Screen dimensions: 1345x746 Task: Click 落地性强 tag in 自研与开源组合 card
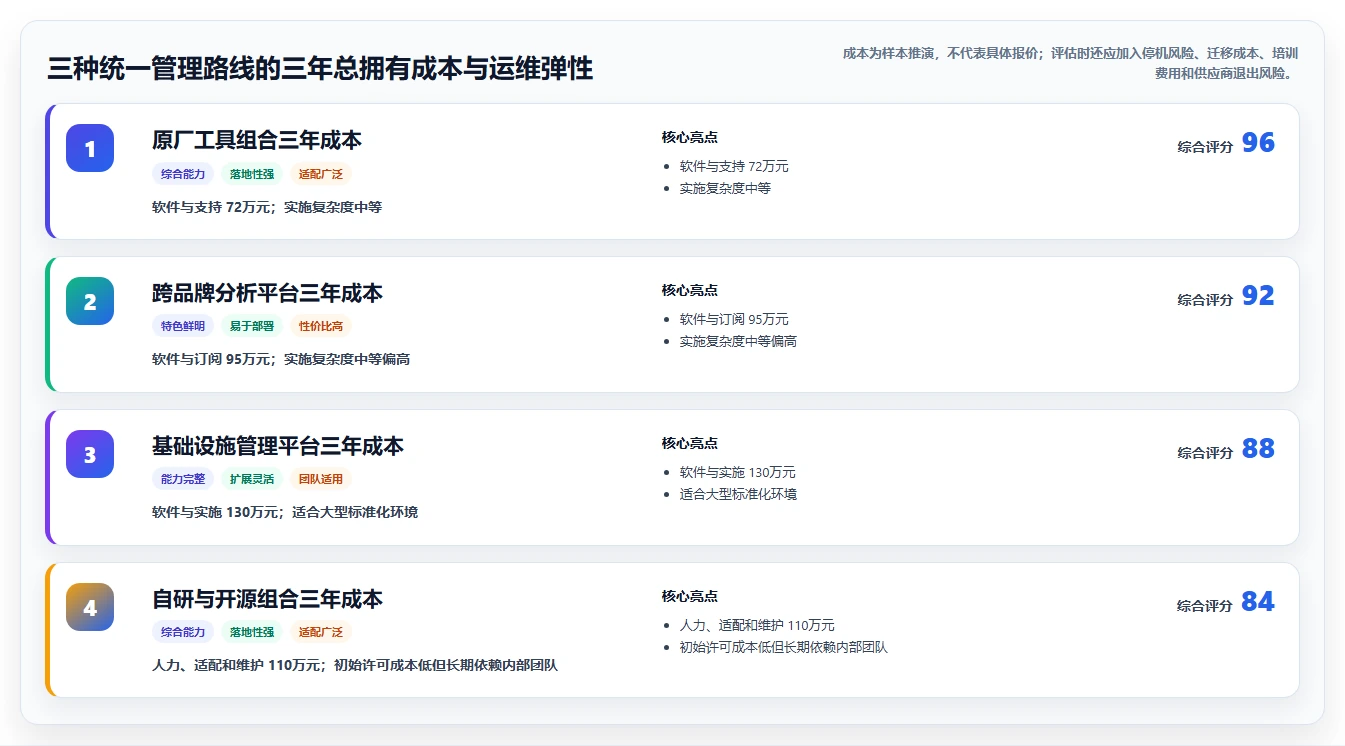click(x=252, y=632)
